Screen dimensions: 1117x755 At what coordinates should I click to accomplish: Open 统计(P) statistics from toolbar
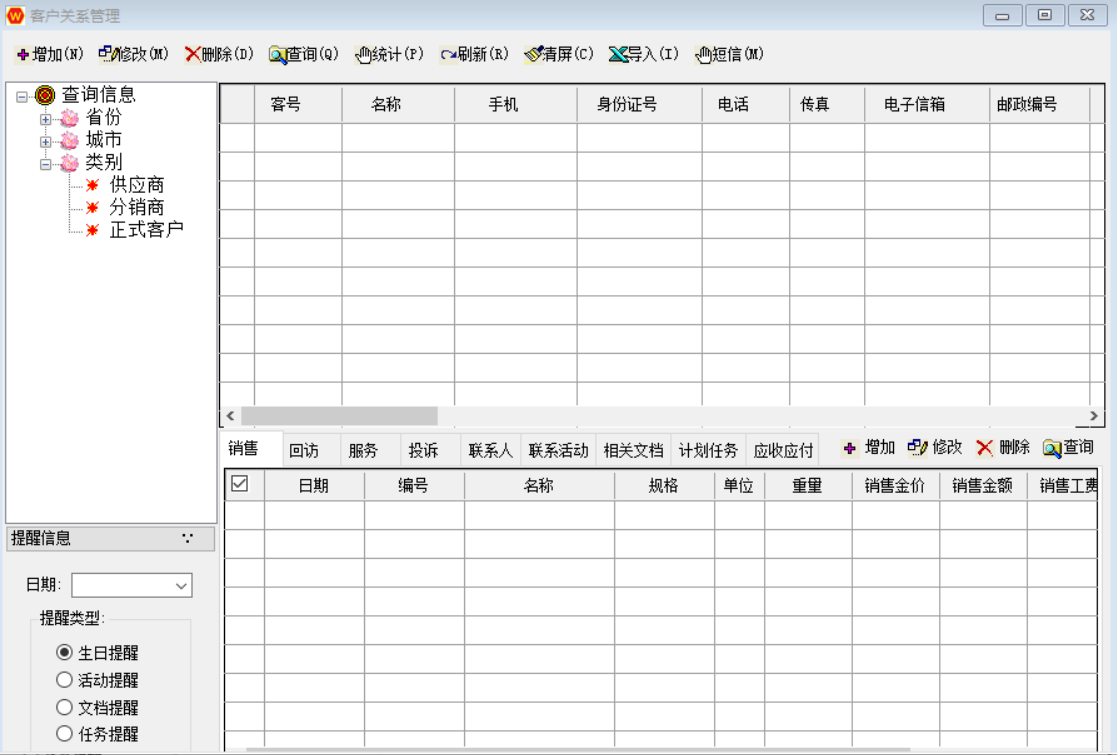coord(364,55)
